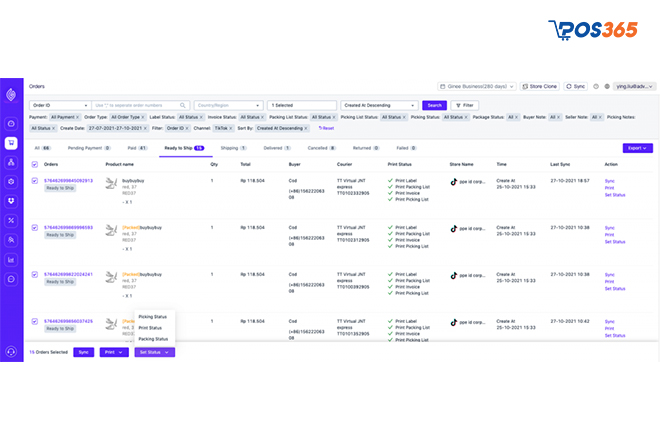This screenshot has height=440, width=660.
Task: Open the dashboard icon in the sidebar
Action: 11,123
